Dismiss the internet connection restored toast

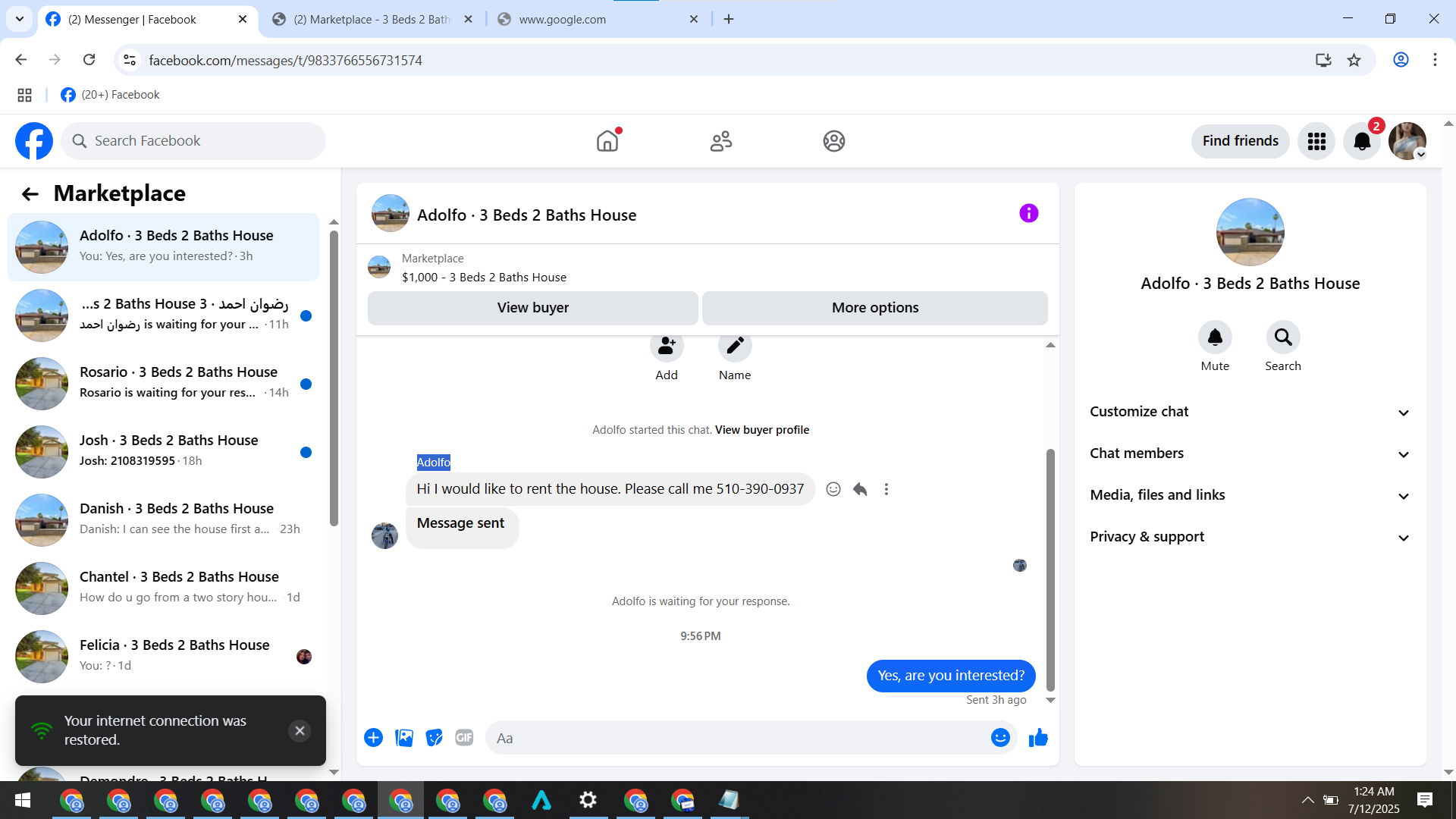click(x=300, y=731)
